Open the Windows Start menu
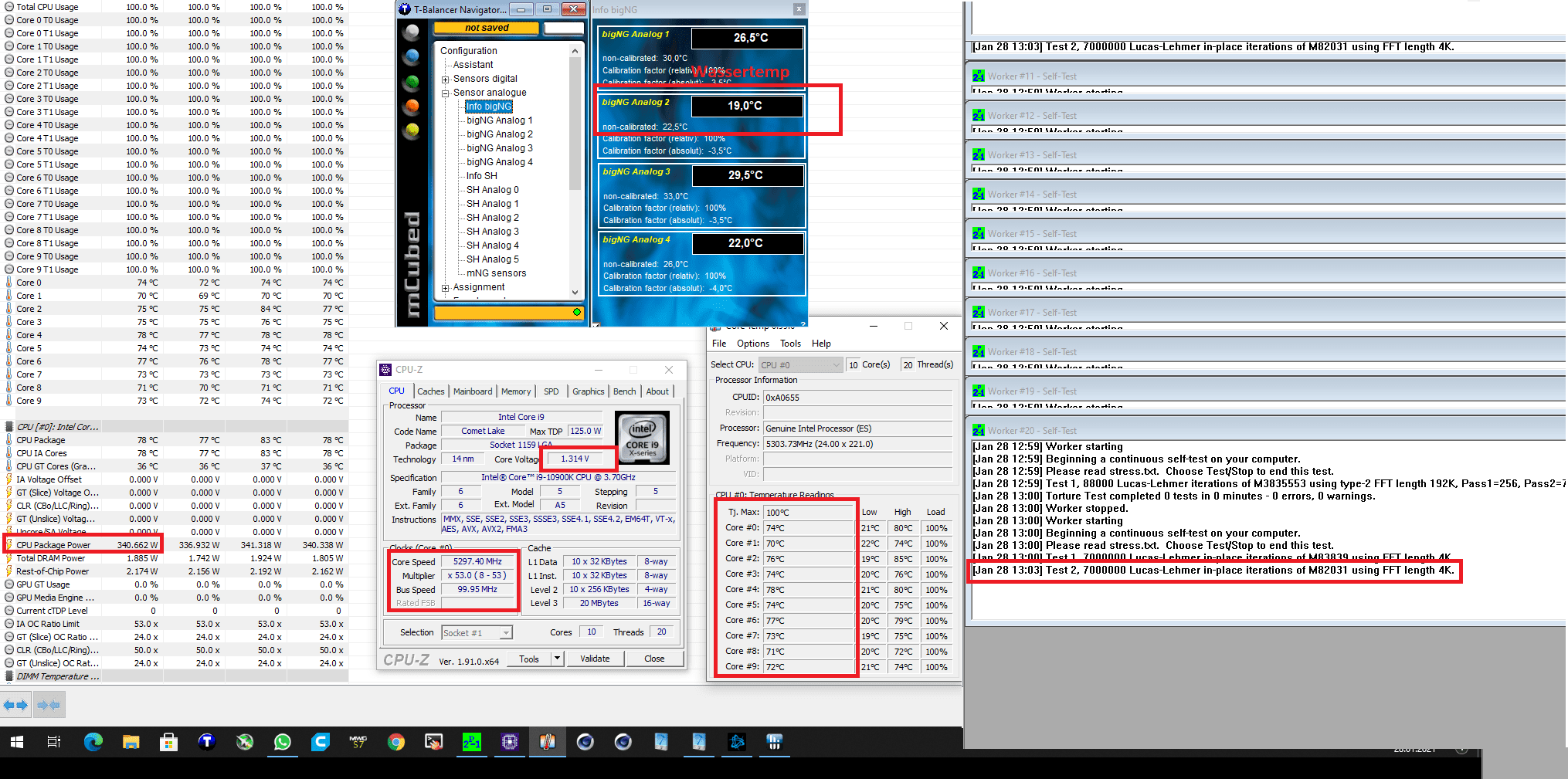Image resolution: width=1568 pixels, height=779 pixels. click(x=17, y=742)
